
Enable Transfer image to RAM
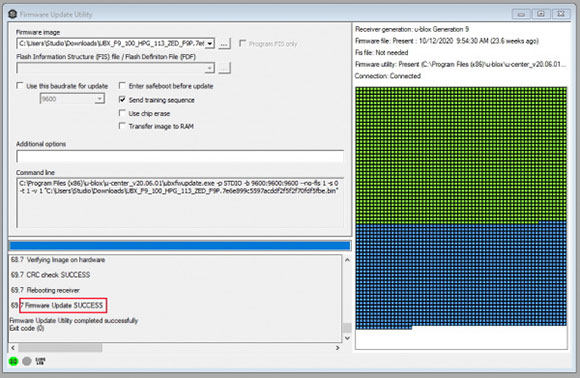coord(122,126)
